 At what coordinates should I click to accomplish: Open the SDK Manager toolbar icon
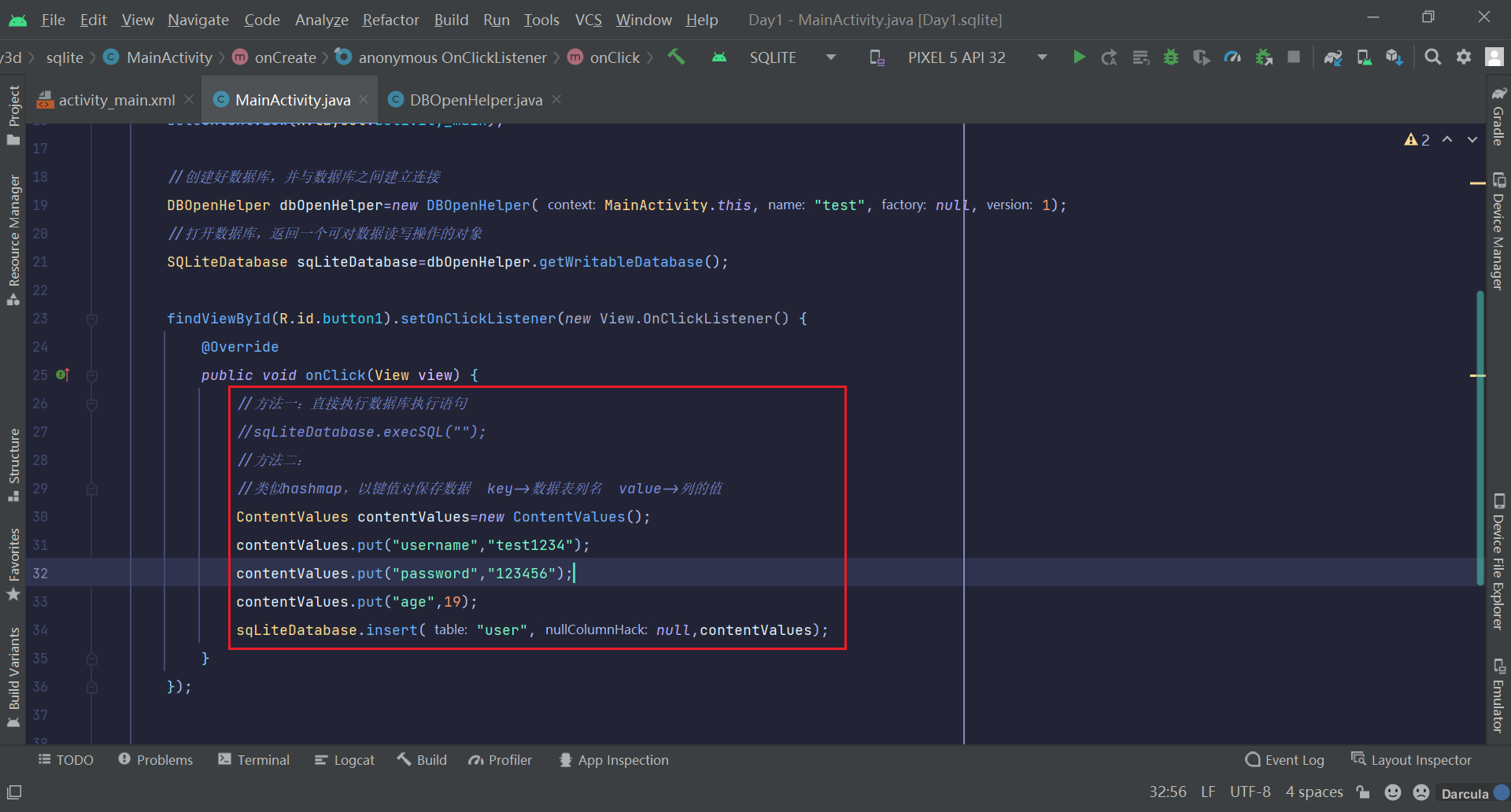[x=1395, y=57]
